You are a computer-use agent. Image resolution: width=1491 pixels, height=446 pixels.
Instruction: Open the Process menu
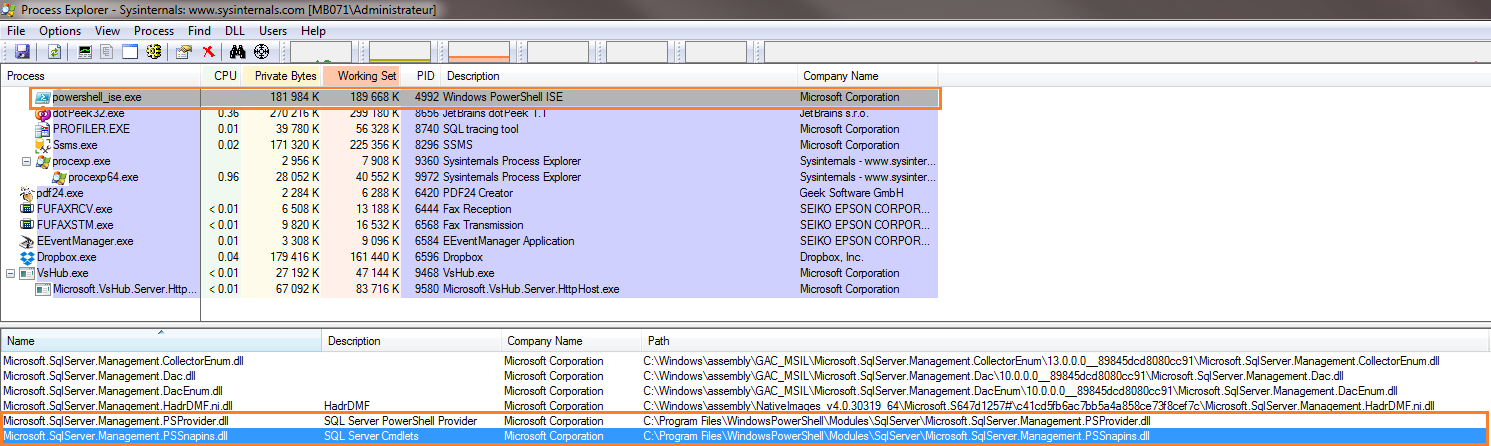click(x=154, y=31)
